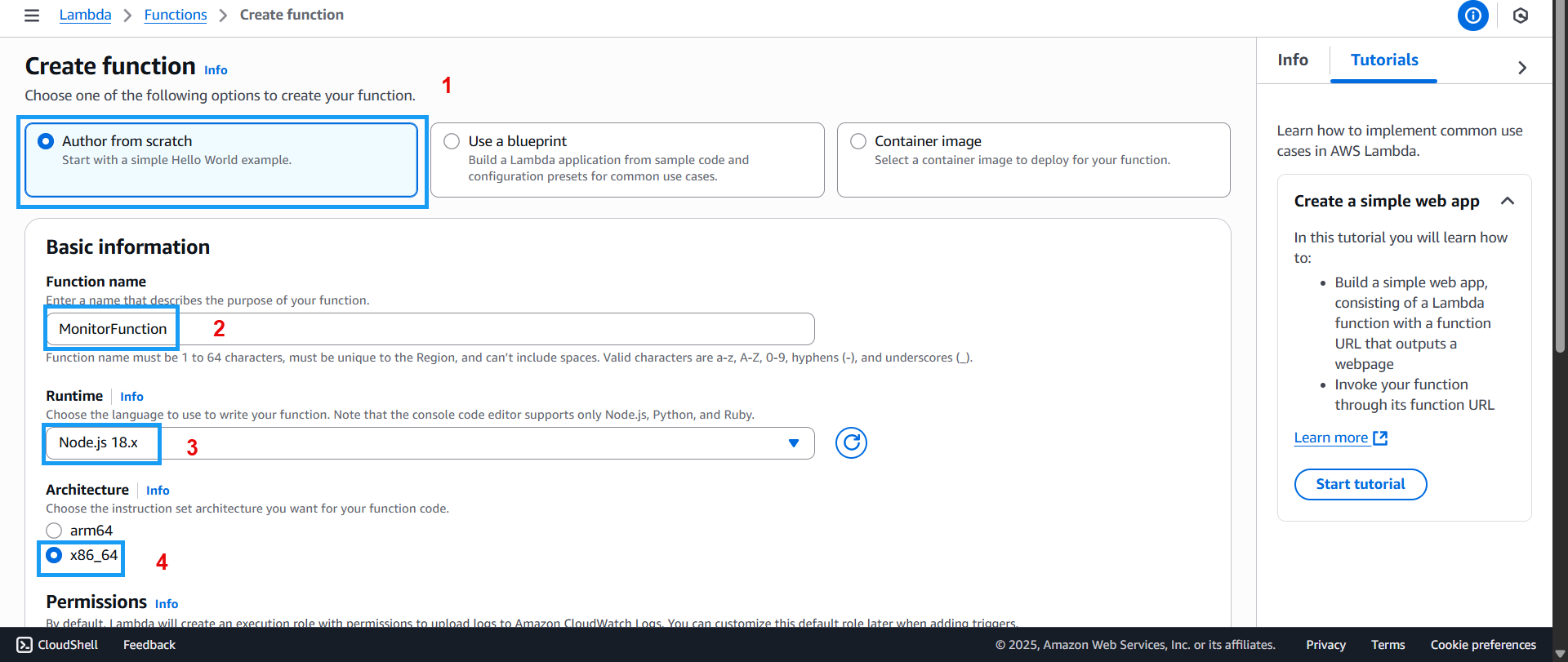
Task: Click the CloudShell terminal icon
Action: click(x=24, y=645)
